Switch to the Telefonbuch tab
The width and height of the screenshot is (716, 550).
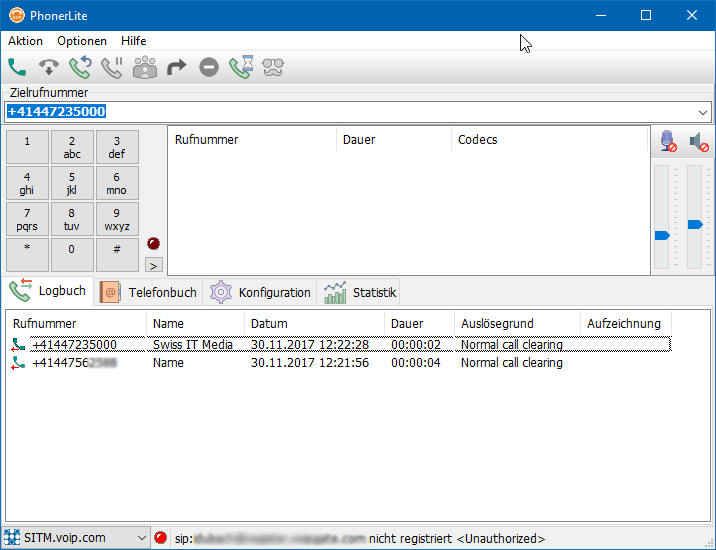[148, 292]
